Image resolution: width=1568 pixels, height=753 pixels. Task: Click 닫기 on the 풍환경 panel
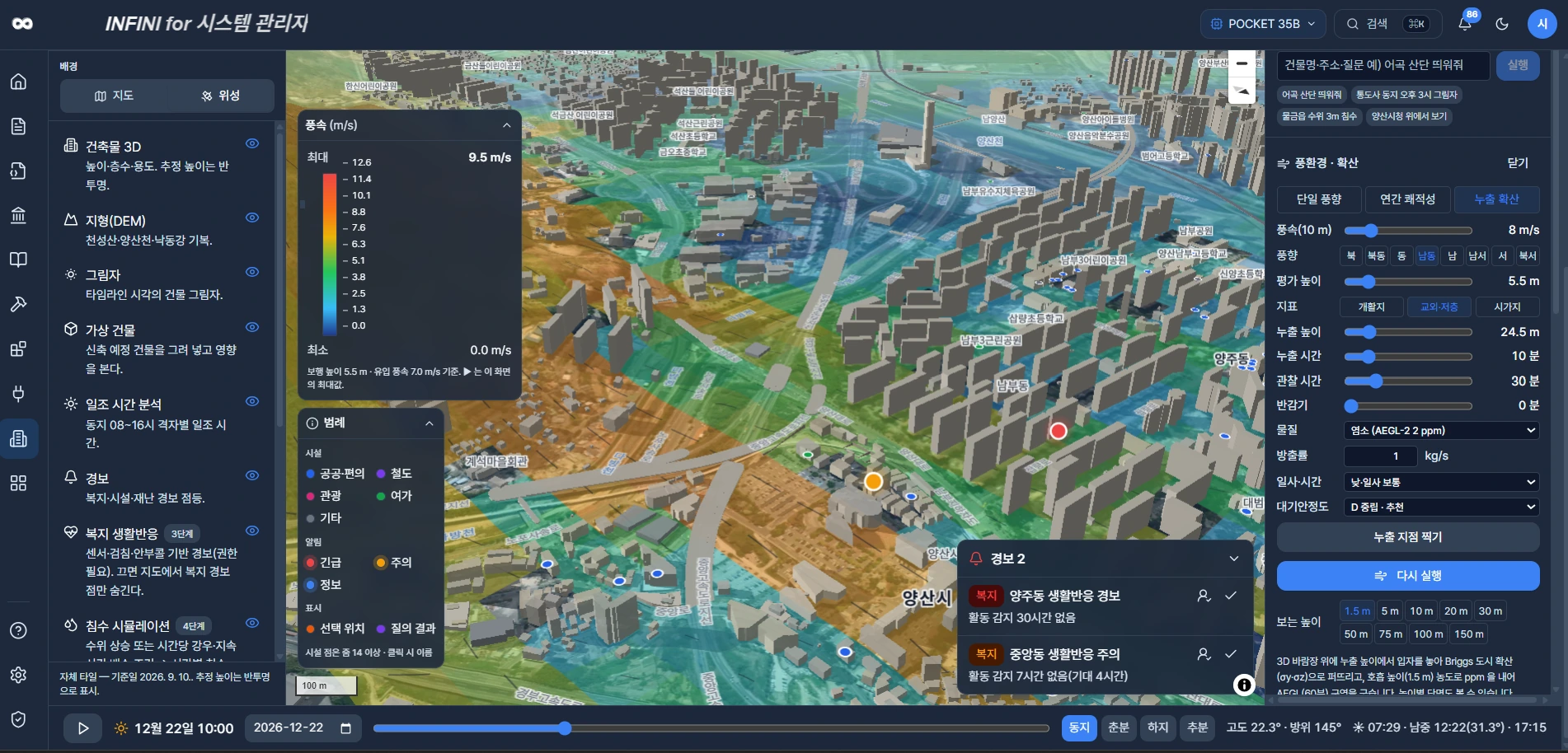tap(1518, 163)
